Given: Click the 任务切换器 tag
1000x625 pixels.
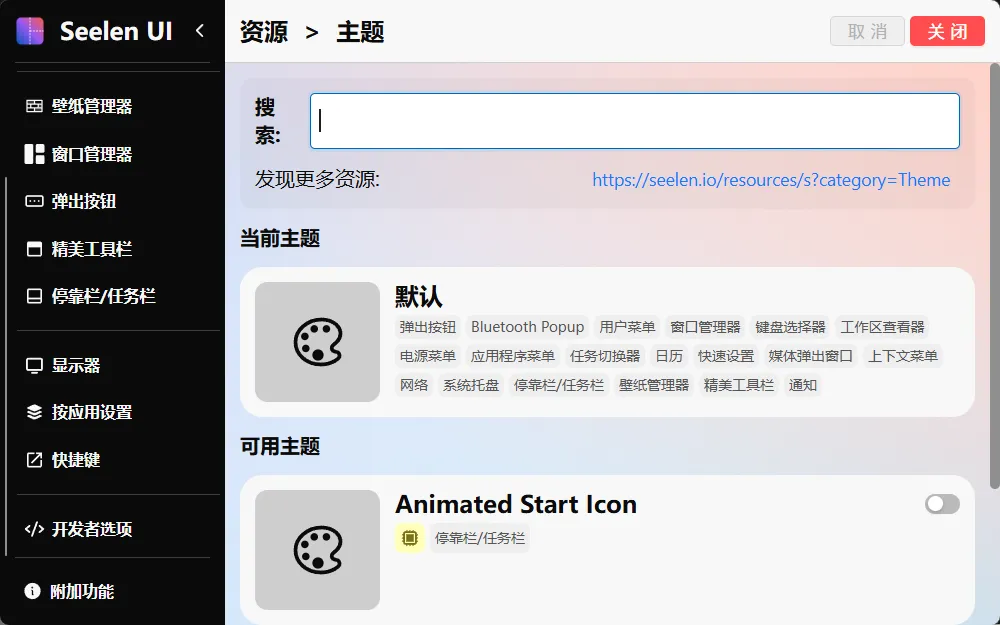Looking at the screenshot, I should pos(605,356).
